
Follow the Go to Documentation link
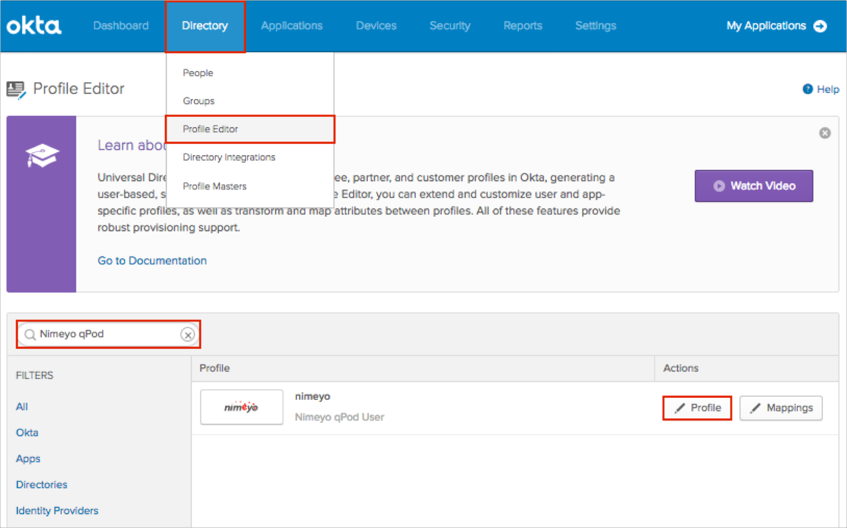pyautogui.click(x=152, y=261)
